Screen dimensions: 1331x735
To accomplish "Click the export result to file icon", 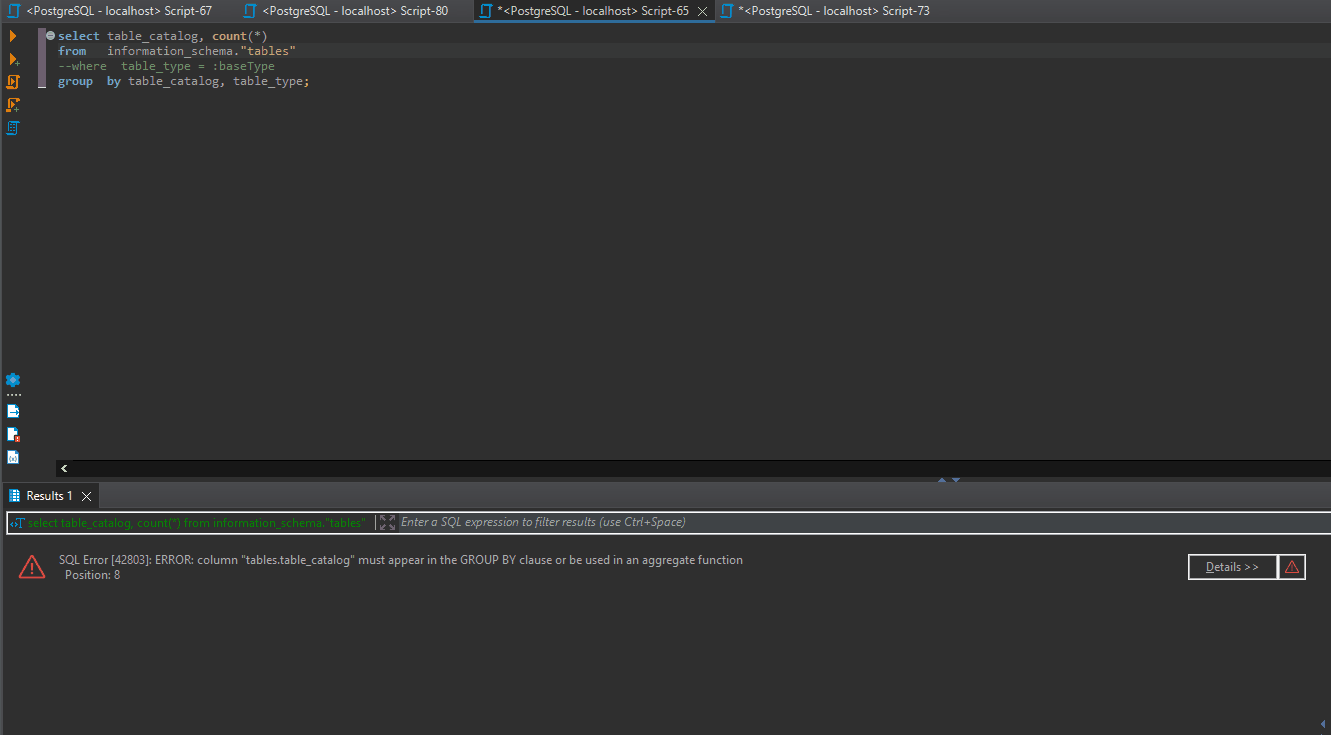I will [12, 410].
